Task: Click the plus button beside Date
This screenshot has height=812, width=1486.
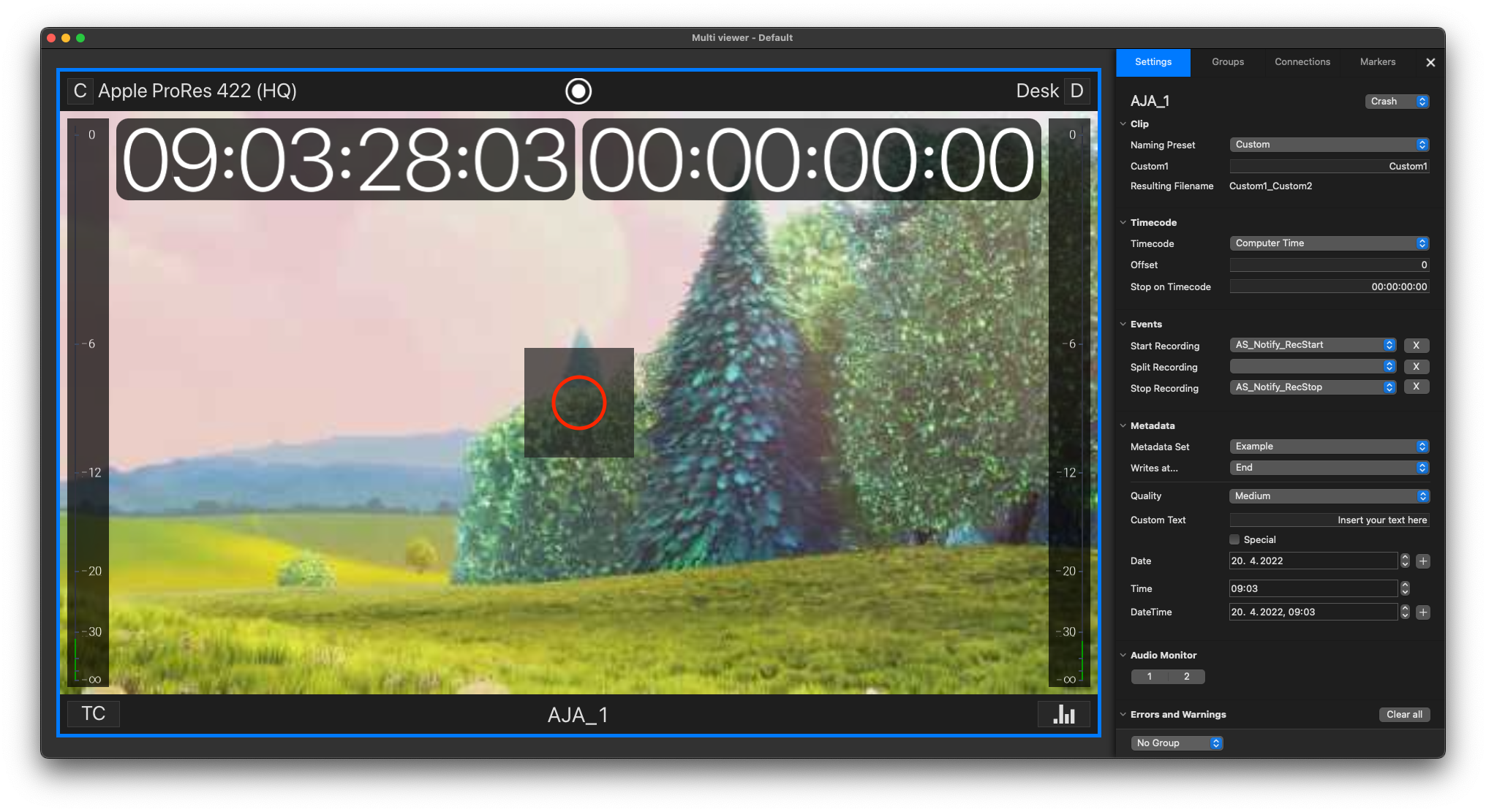Action: coord(1422,561)
